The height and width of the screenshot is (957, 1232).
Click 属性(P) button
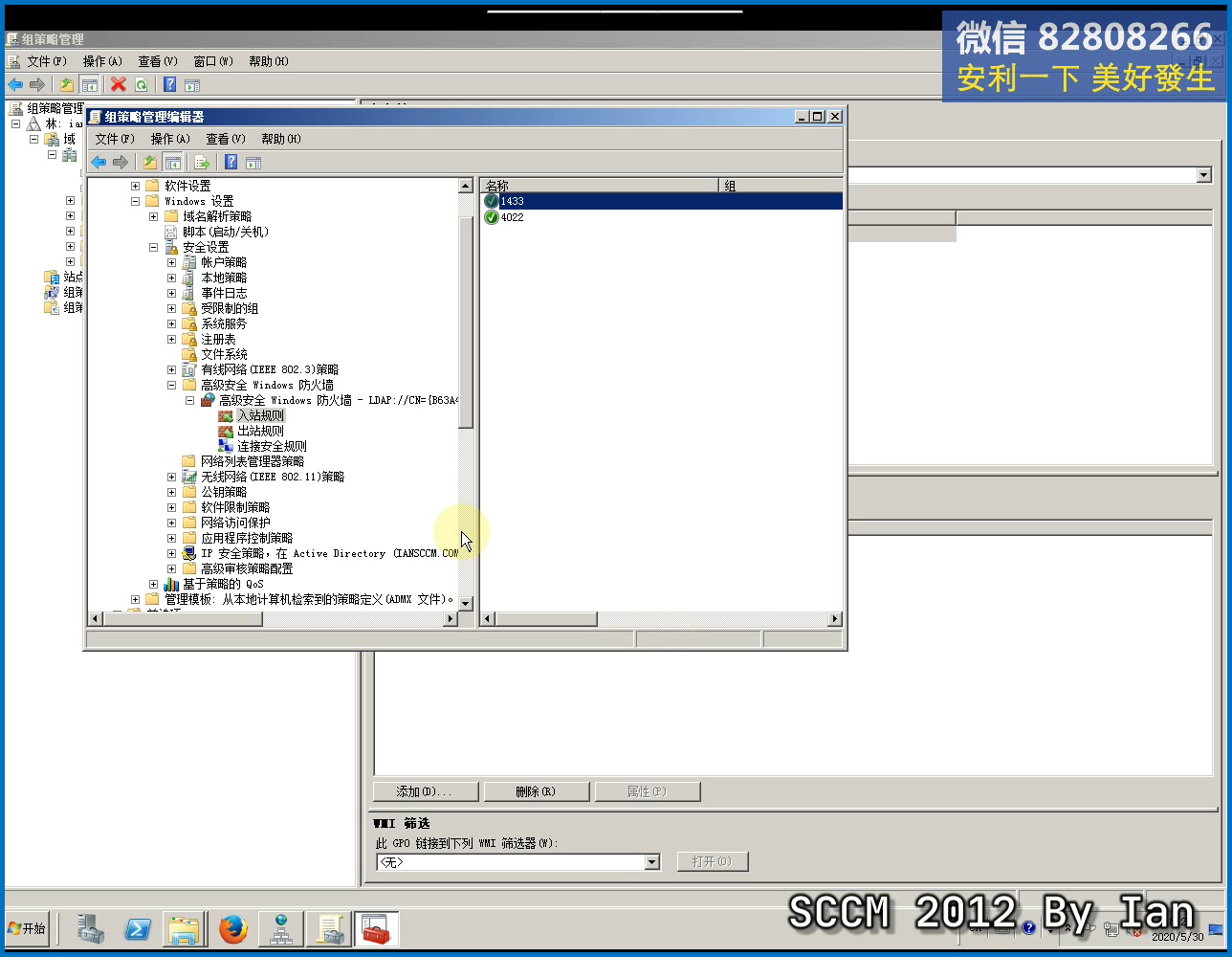pos(648,791)
